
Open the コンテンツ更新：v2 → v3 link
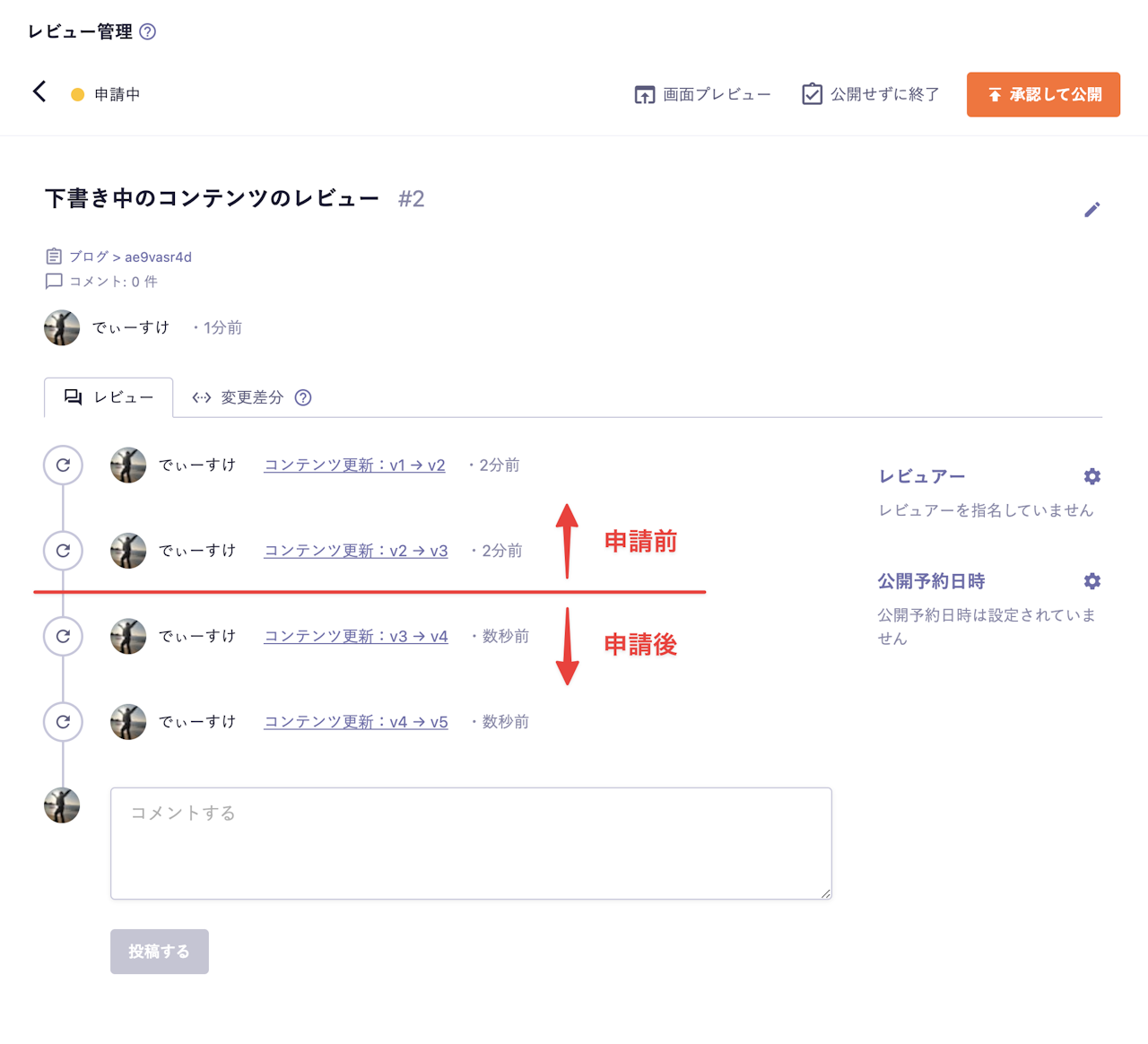tap(355, 551)
